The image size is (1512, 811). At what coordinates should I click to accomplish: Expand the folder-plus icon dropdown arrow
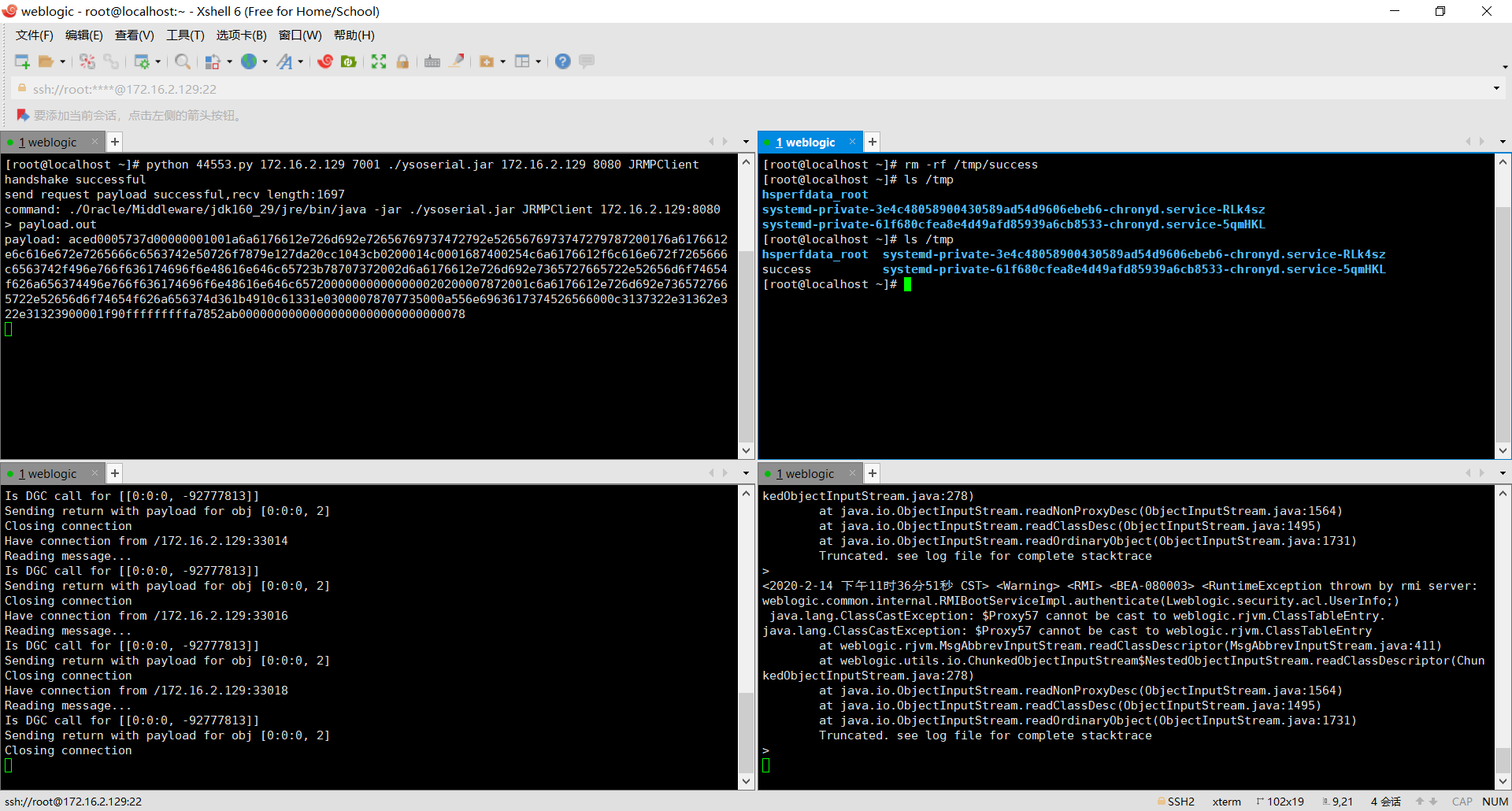502,61
